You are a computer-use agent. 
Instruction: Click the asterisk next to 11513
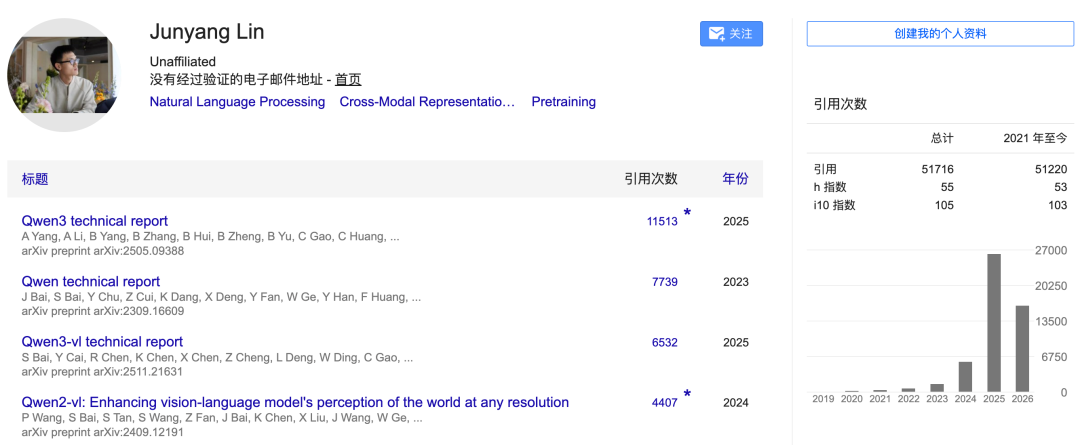tap(687, 213)
